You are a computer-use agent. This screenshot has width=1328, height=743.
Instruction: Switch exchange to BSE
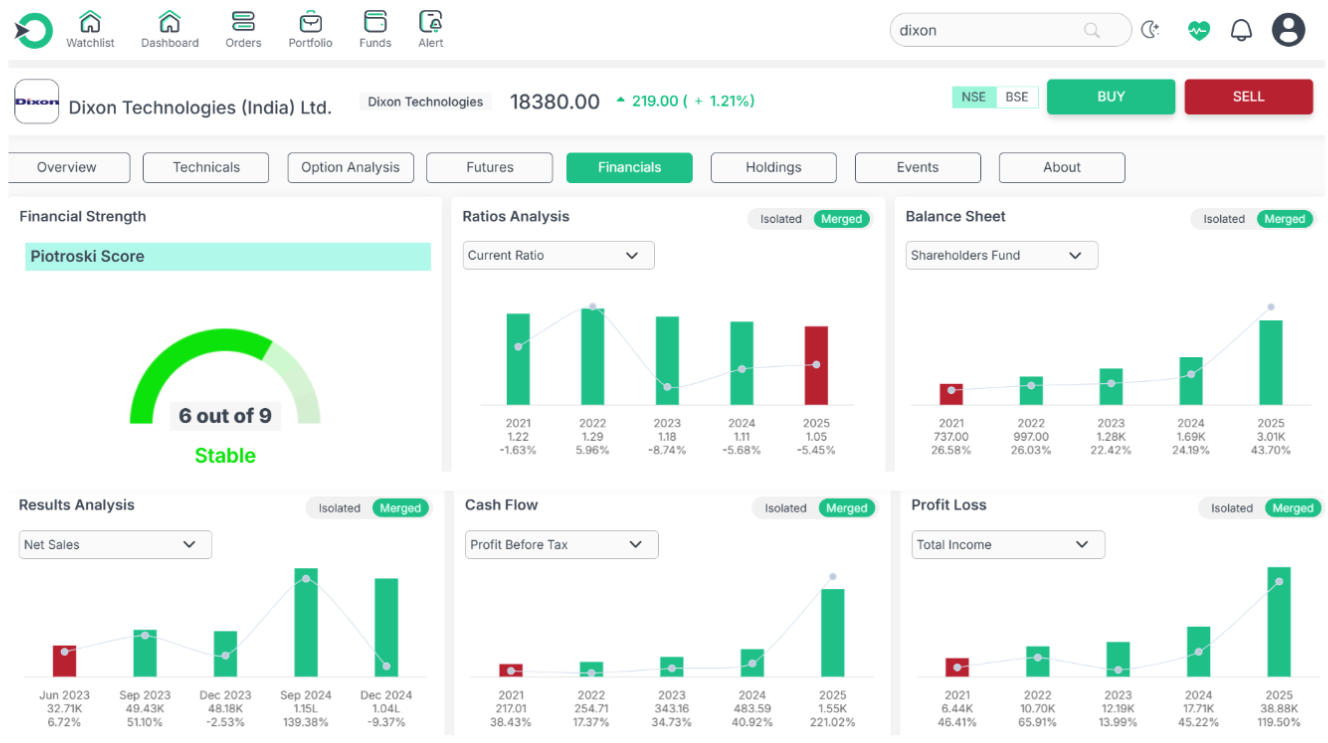(x=1016, y=97)
